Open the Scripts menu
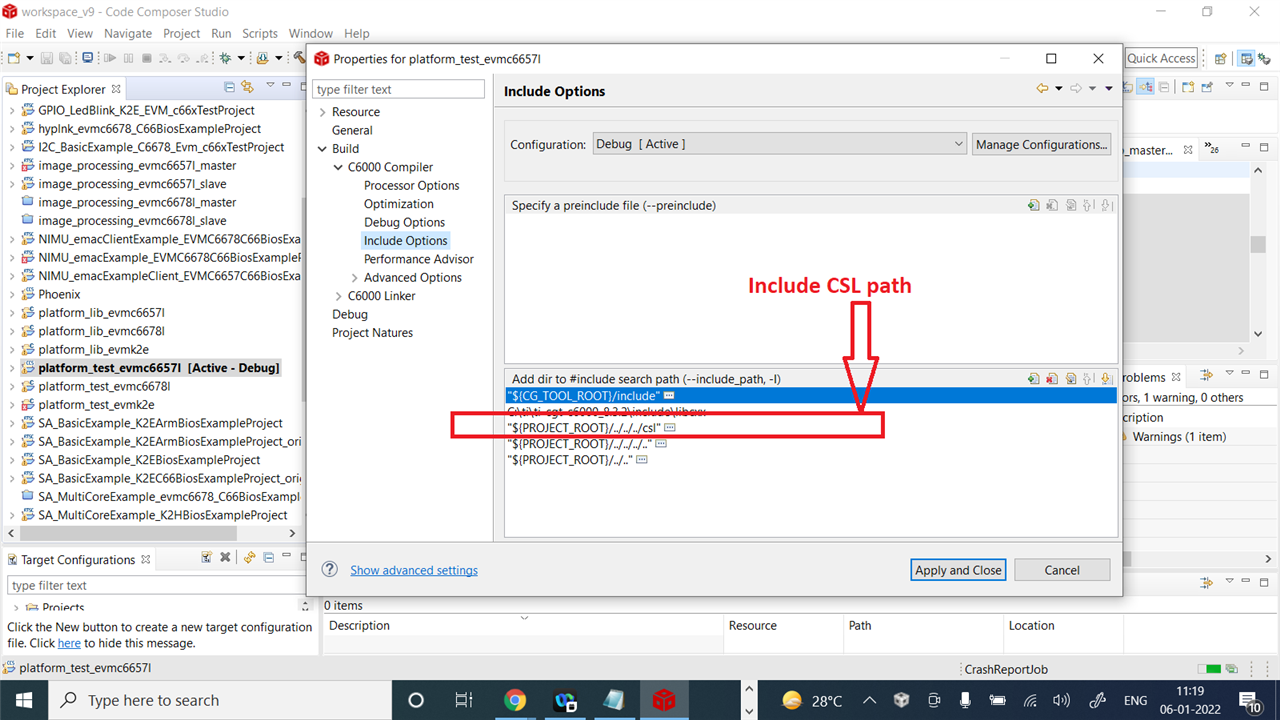The width and height of the screenshot is (1280, 720). coord(260,33)
